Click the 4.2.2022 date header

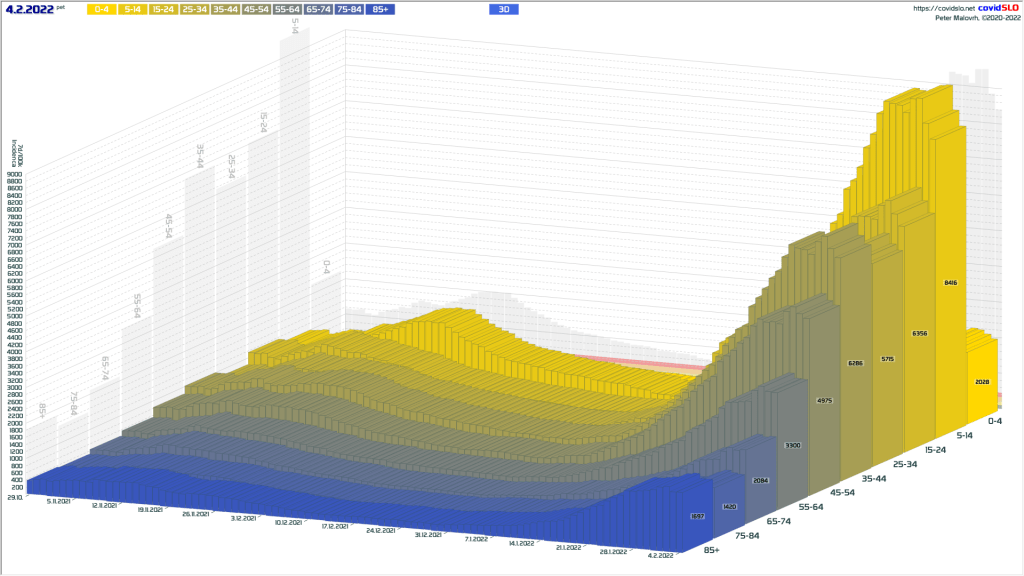[29, 9]
